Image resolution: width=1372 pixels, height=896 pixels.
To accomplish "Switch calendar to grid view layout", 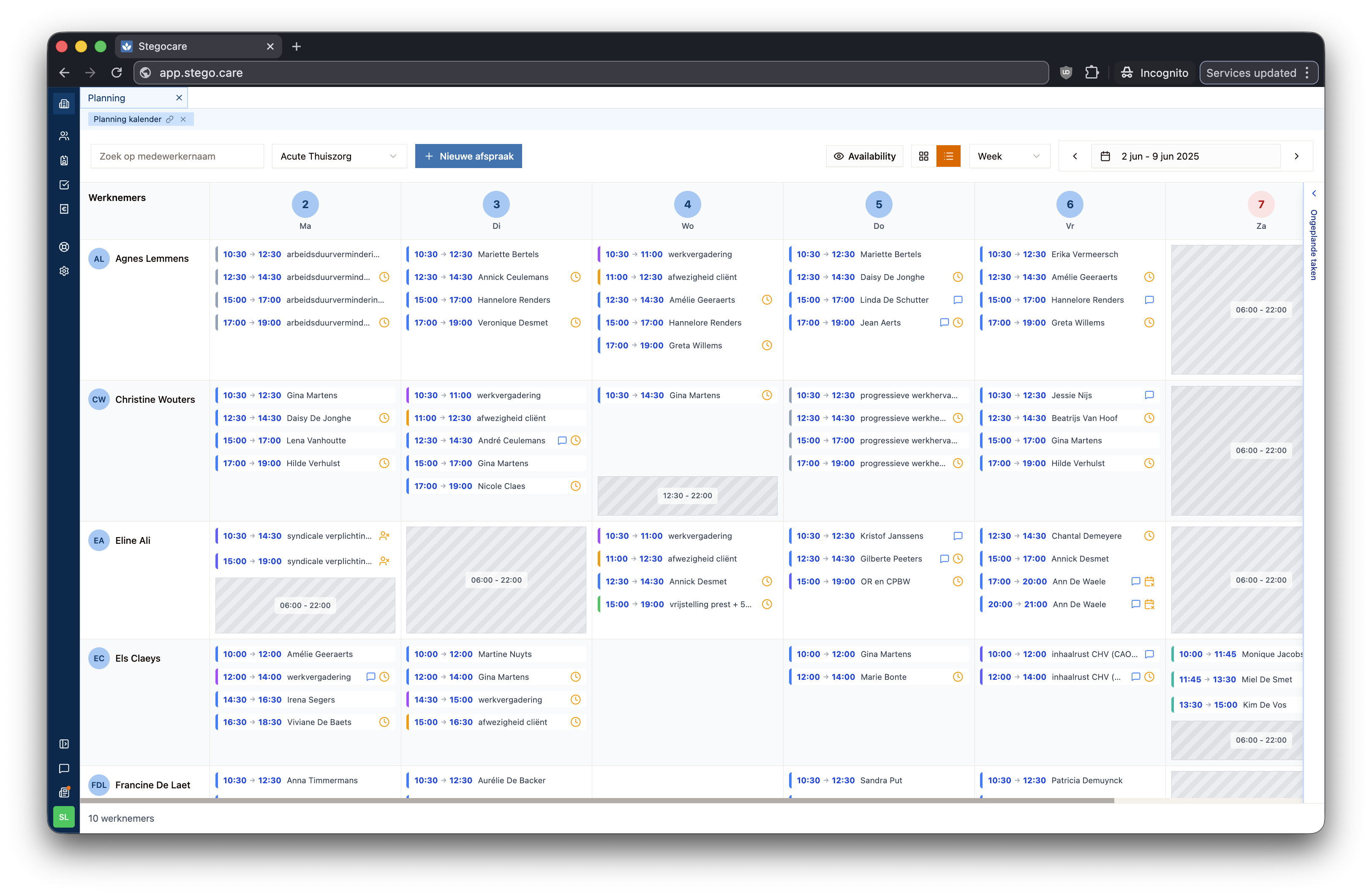I will [x=923, y=155].
